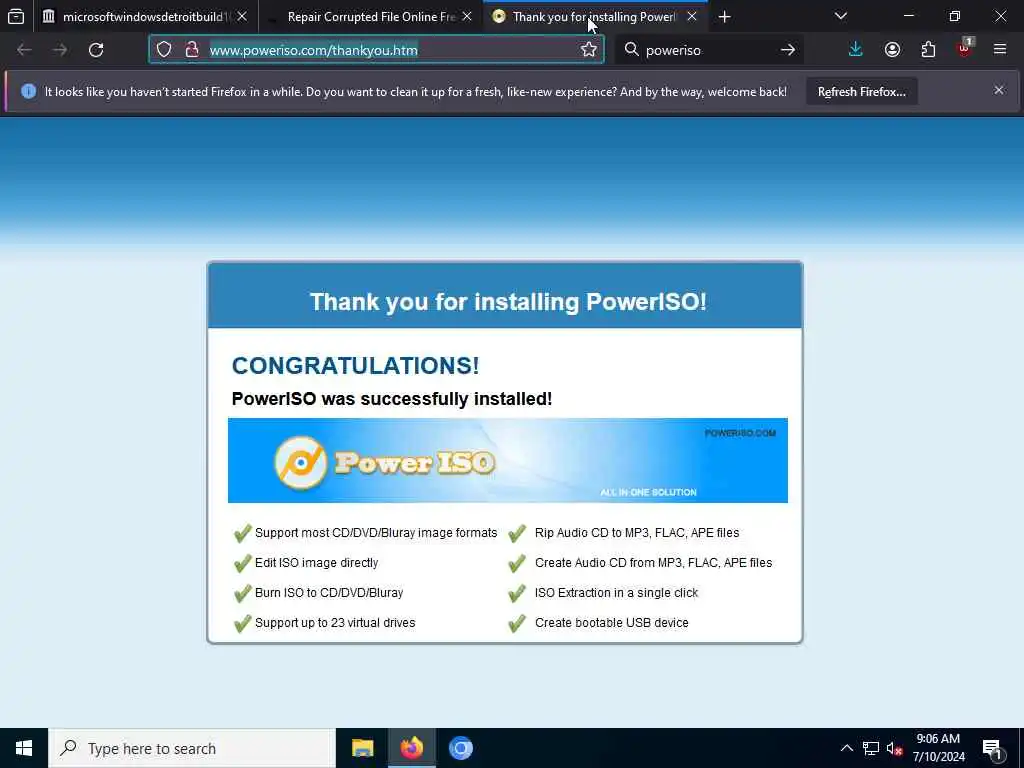This screenshot has height=768, width=1024.
Task: Click 'PowerISO was successfully installed!' text
Action: [x=392, y=398]
